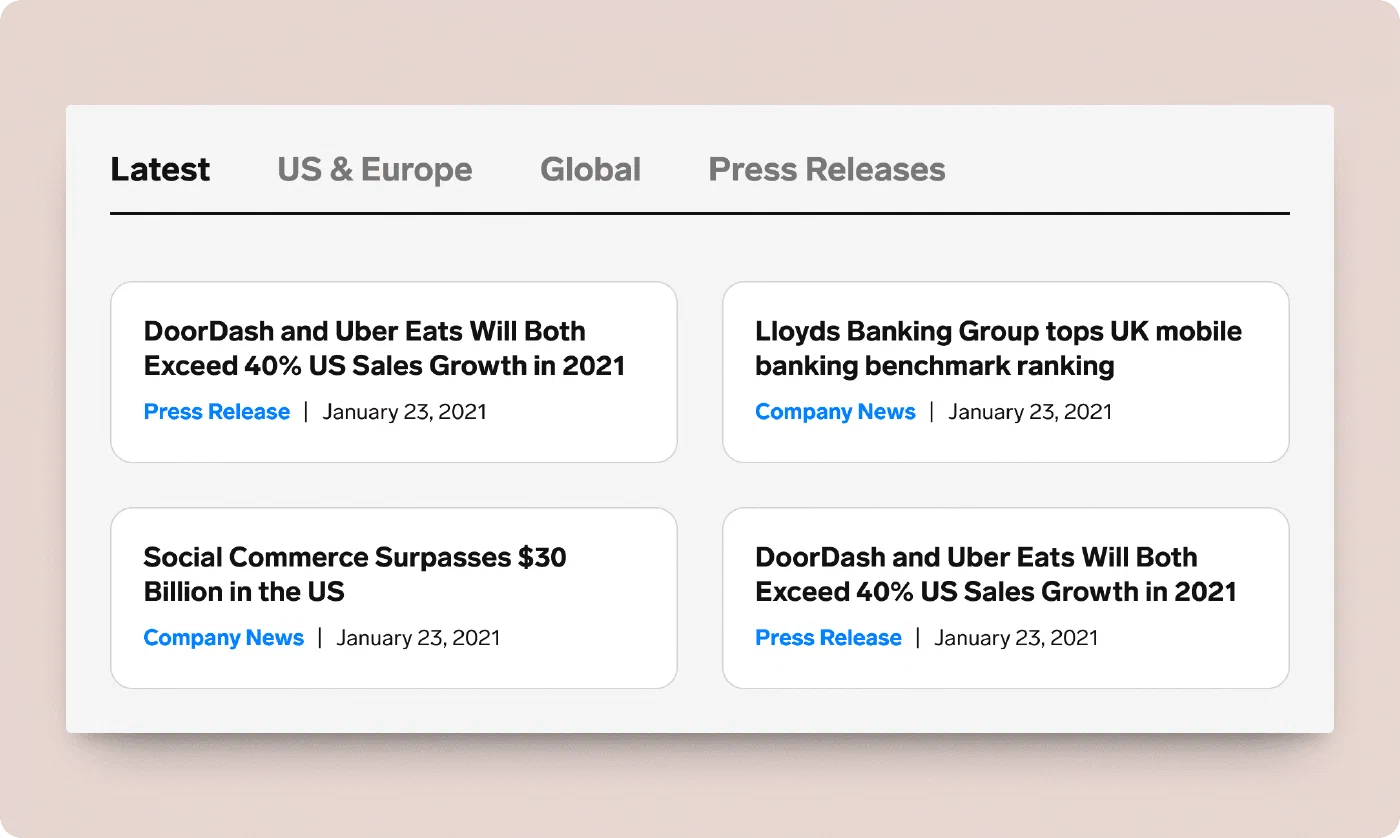Go to the Press Releases tab
1400x838 pixels.
(827, 169)
